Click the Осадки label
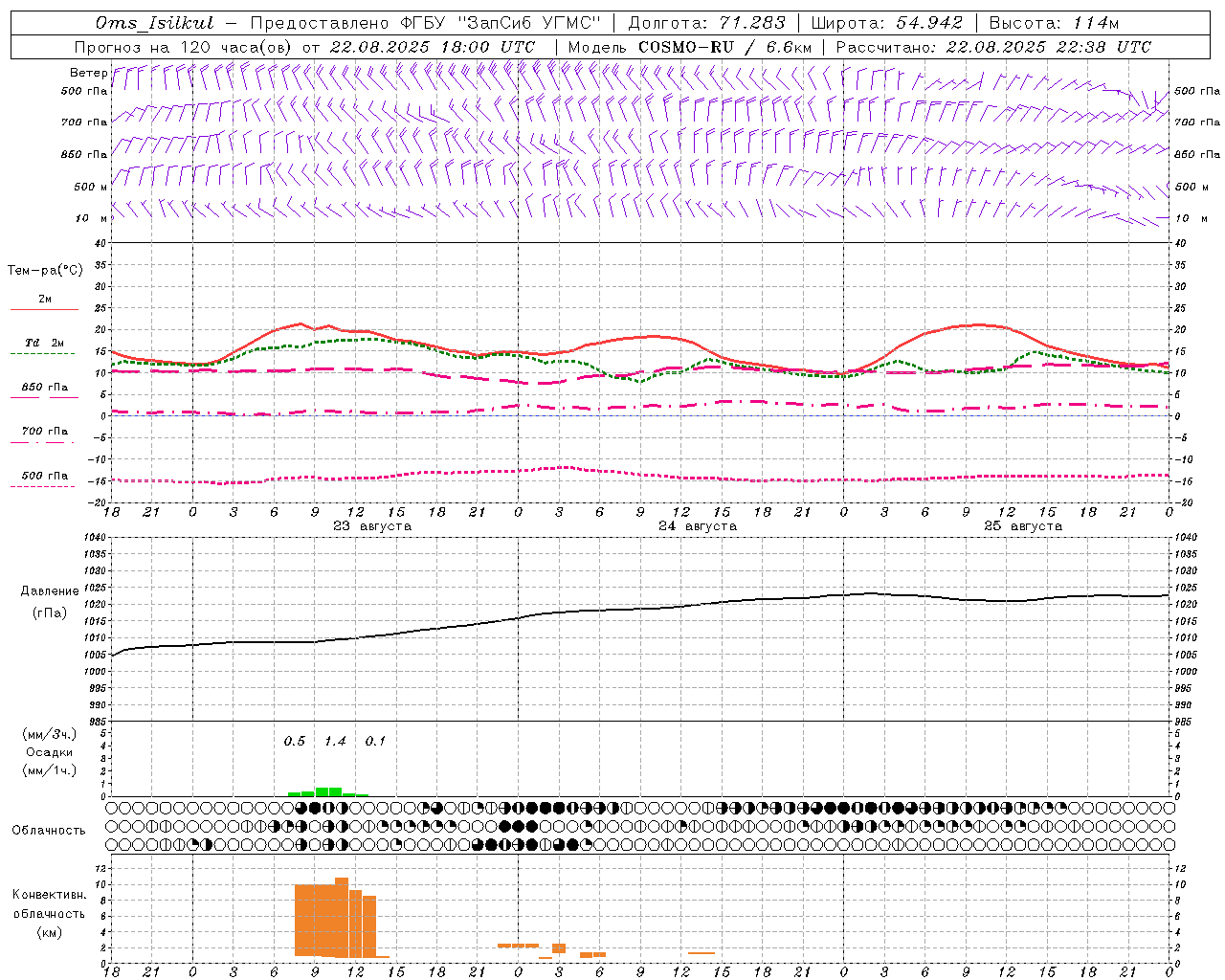1225x980 pixels. coord(50,752)
